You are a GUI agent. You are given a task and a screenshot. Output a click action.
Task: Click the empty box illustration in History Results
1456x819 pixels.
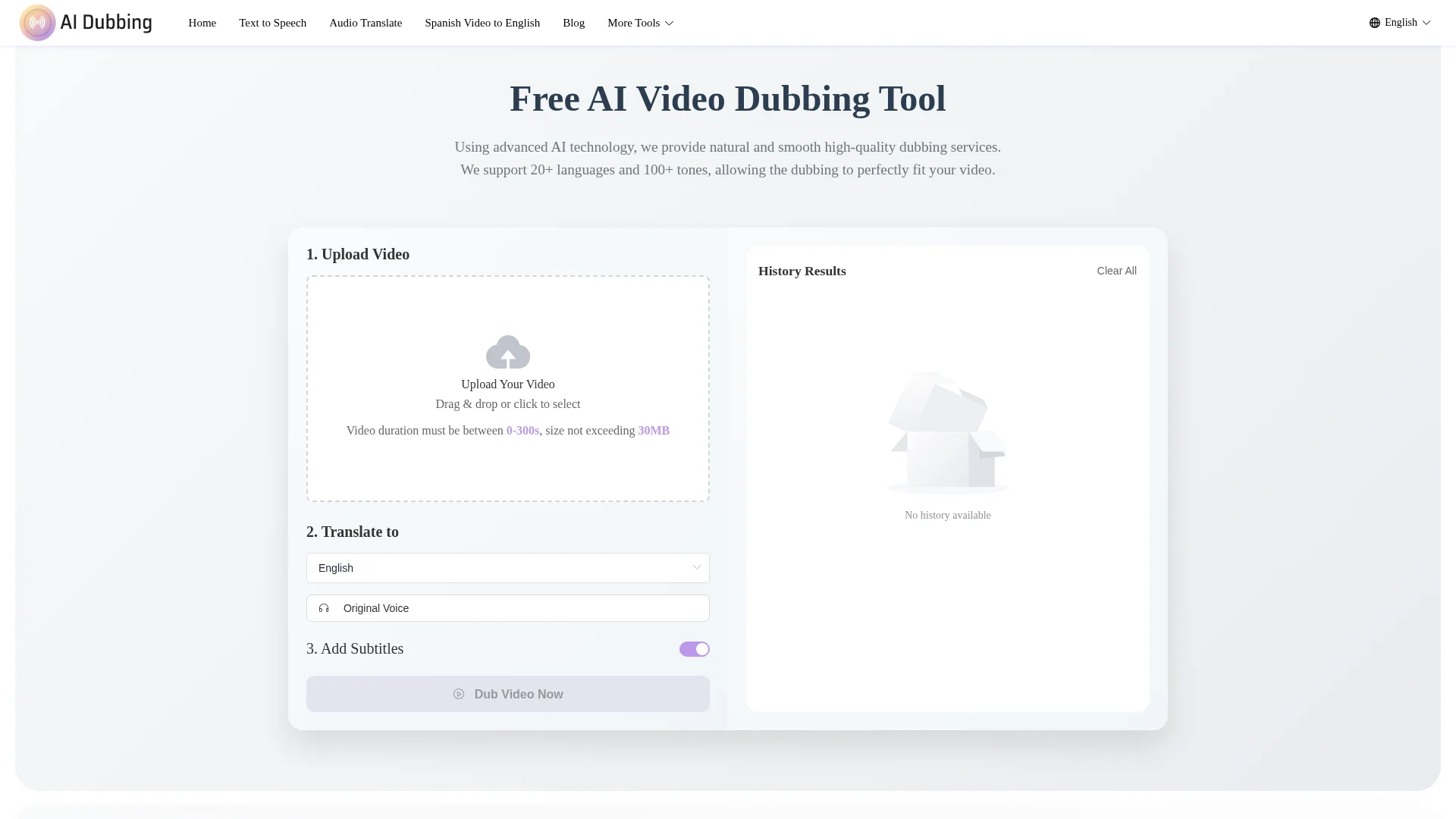click(947, 433)
